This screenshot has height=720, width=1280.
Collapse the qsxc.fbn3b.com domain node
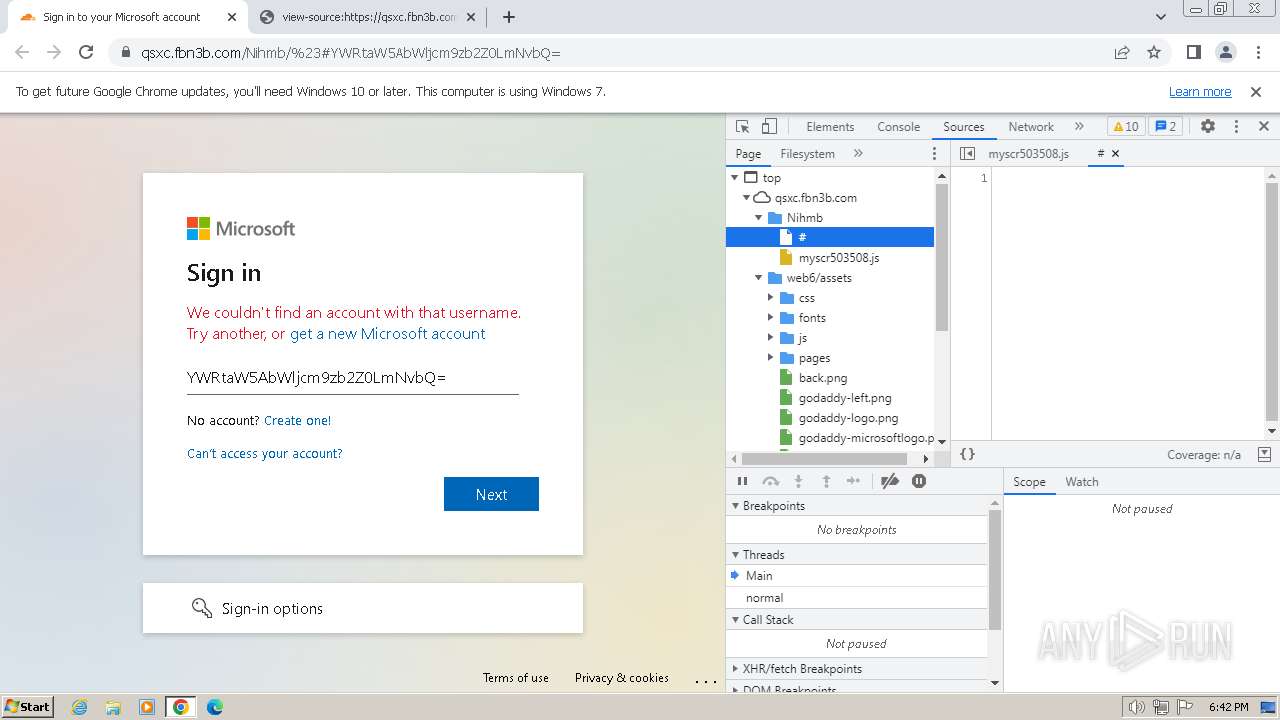pos(747,198)
